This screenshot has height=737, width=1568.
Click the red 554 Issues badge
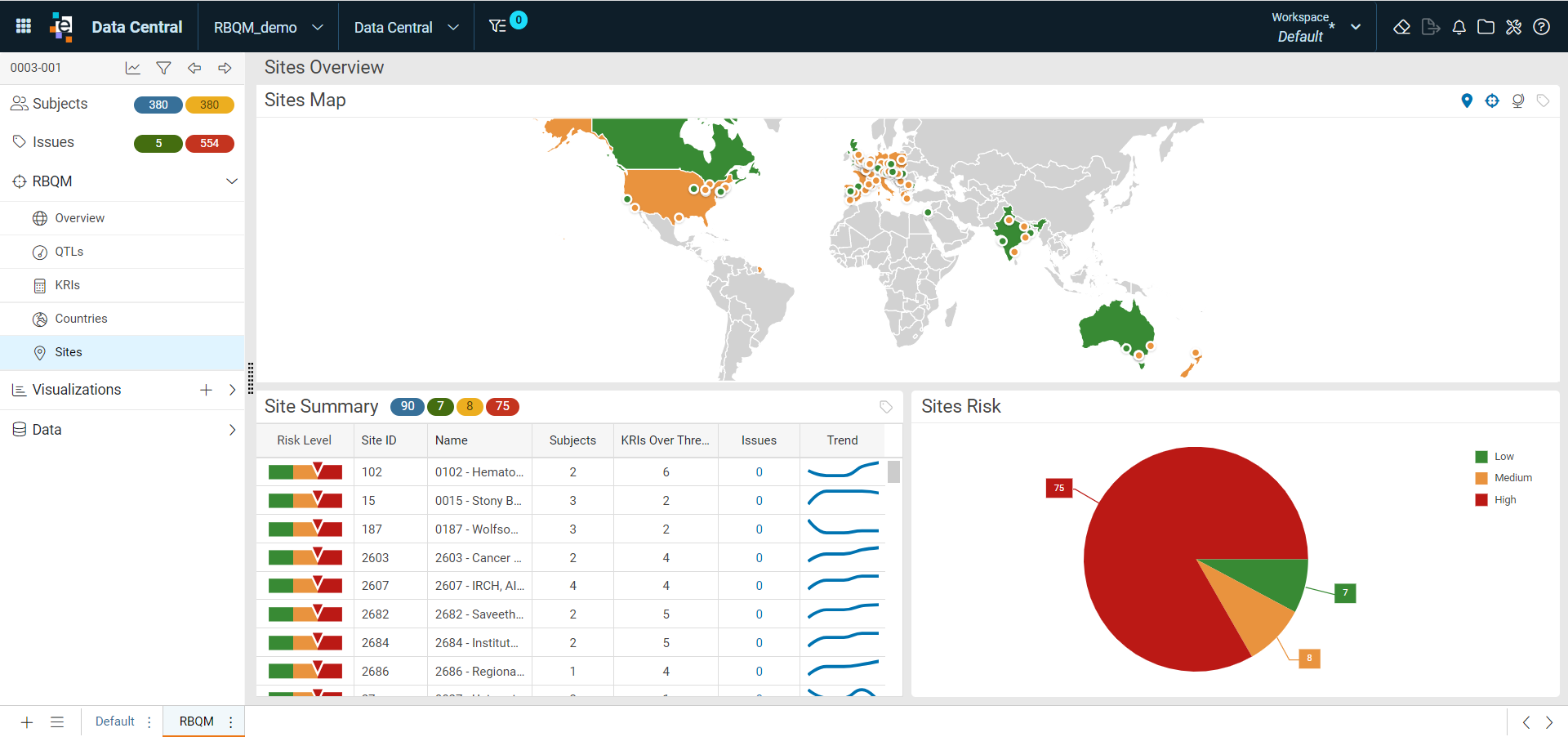pos(210,143)
